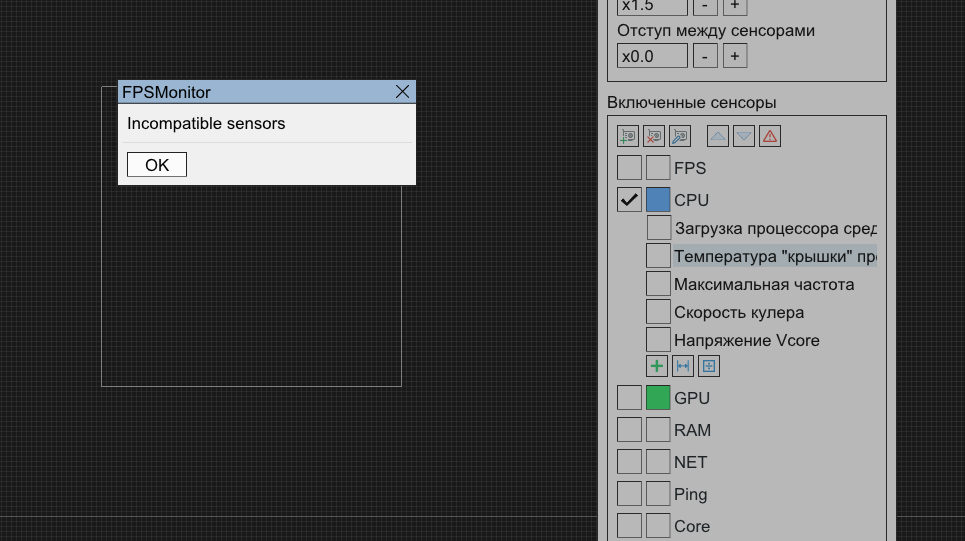Close the FPSMonitor dialog with X
Viewport: 965px width, 541px height.
tap(402, 92)
